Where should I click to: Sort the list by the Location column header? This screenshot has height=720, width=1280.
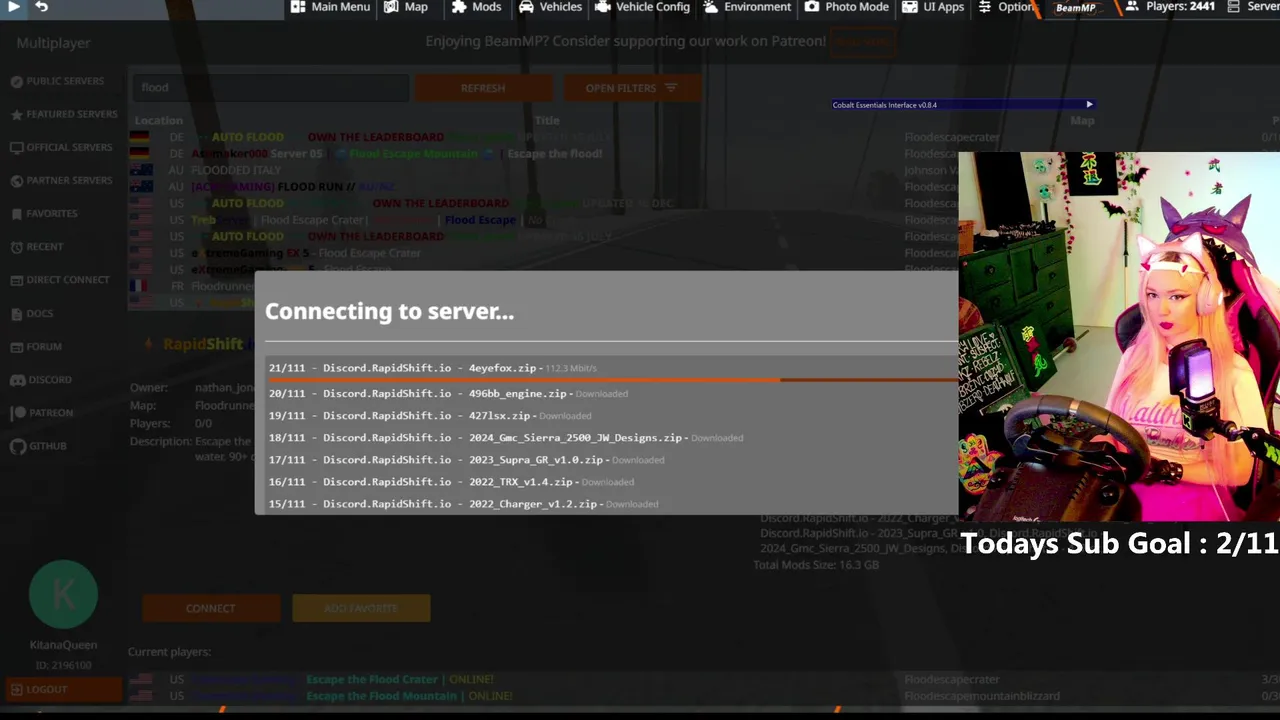pos(158,120)
